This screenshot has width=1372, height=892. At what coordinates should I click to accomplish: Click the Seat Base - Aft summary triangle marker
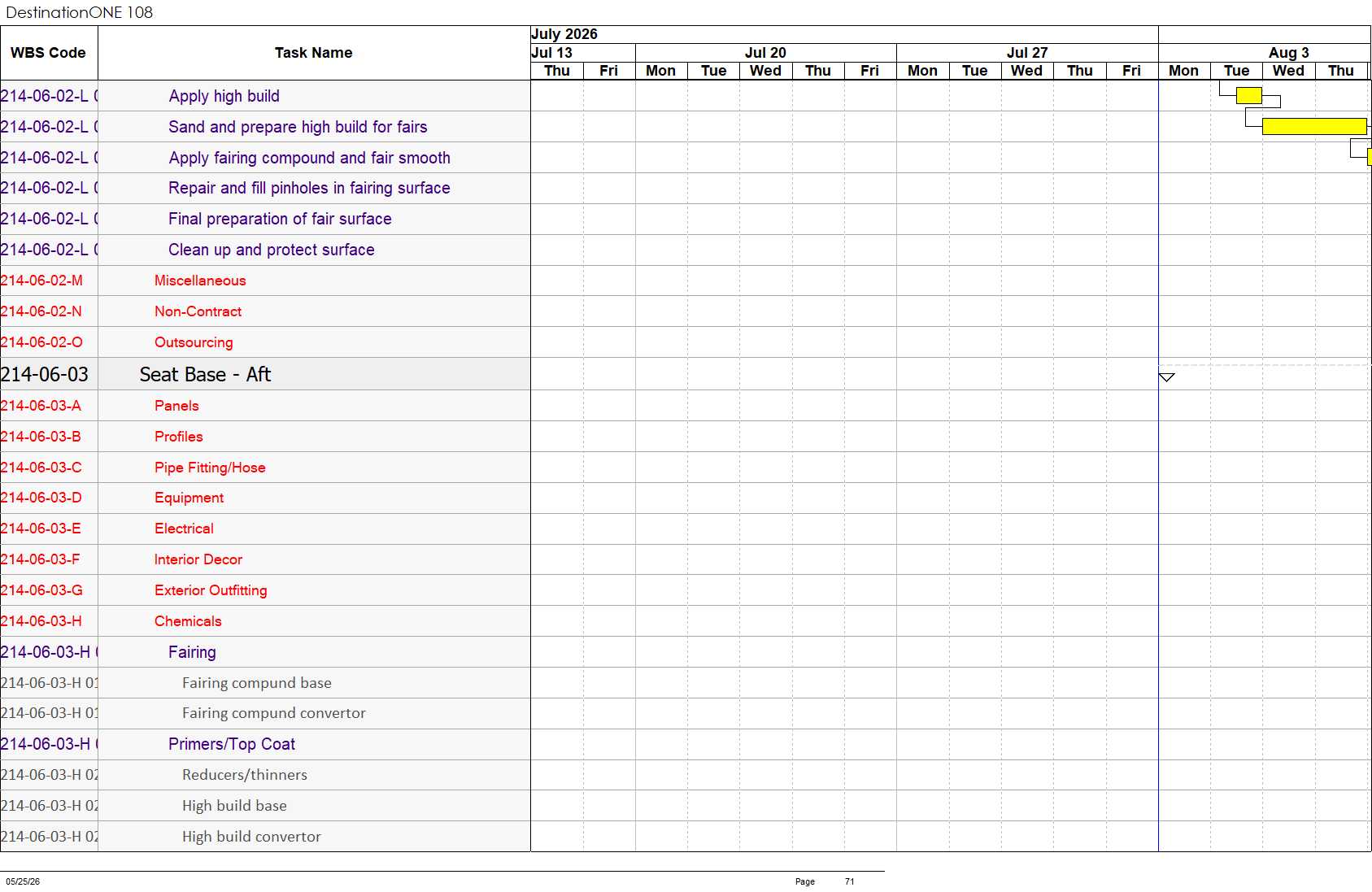tap(1166, 377)
